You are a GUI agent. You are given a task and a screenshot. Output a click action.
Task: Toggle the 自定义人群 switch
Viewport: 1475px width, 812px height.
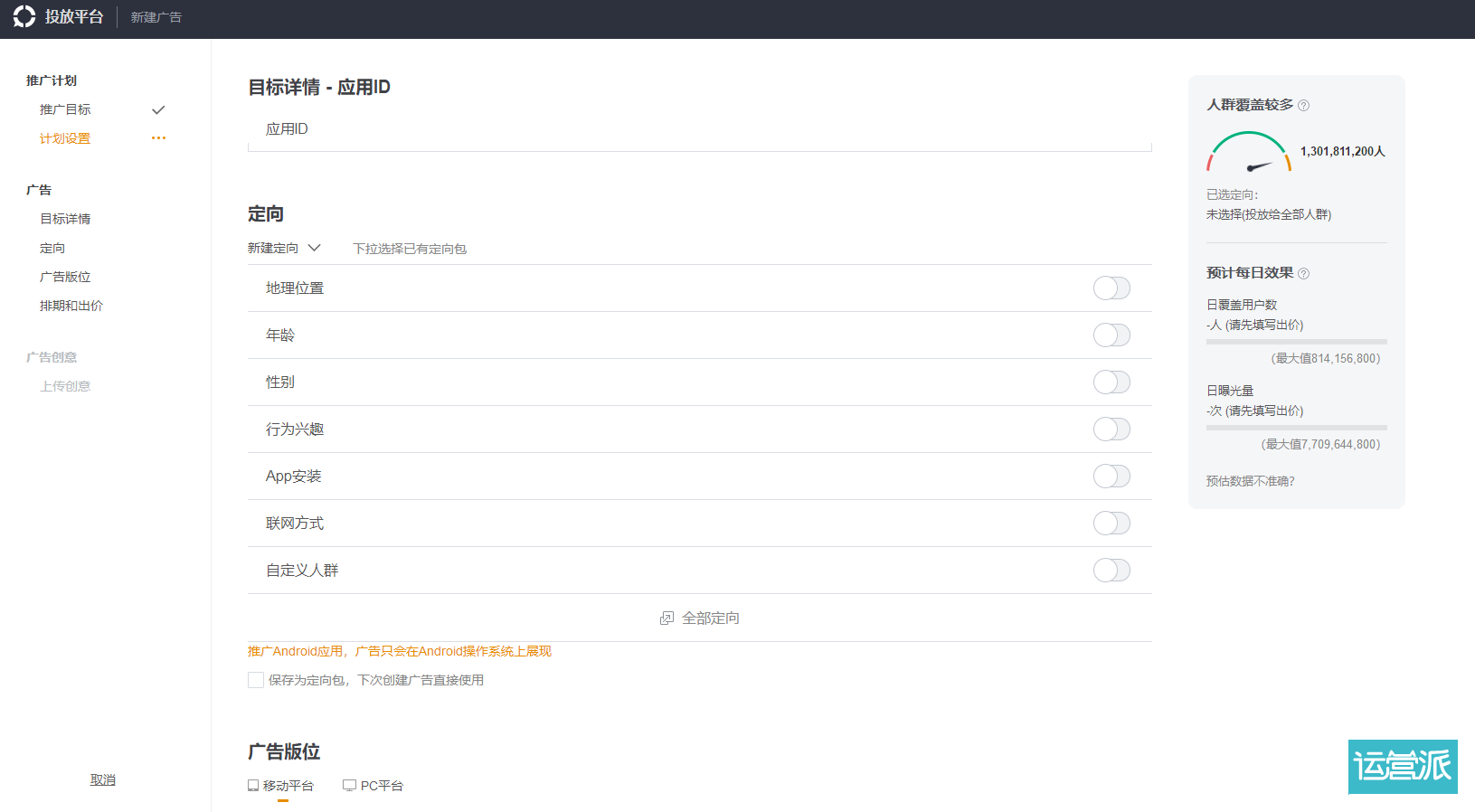[x=1111, y=571]
